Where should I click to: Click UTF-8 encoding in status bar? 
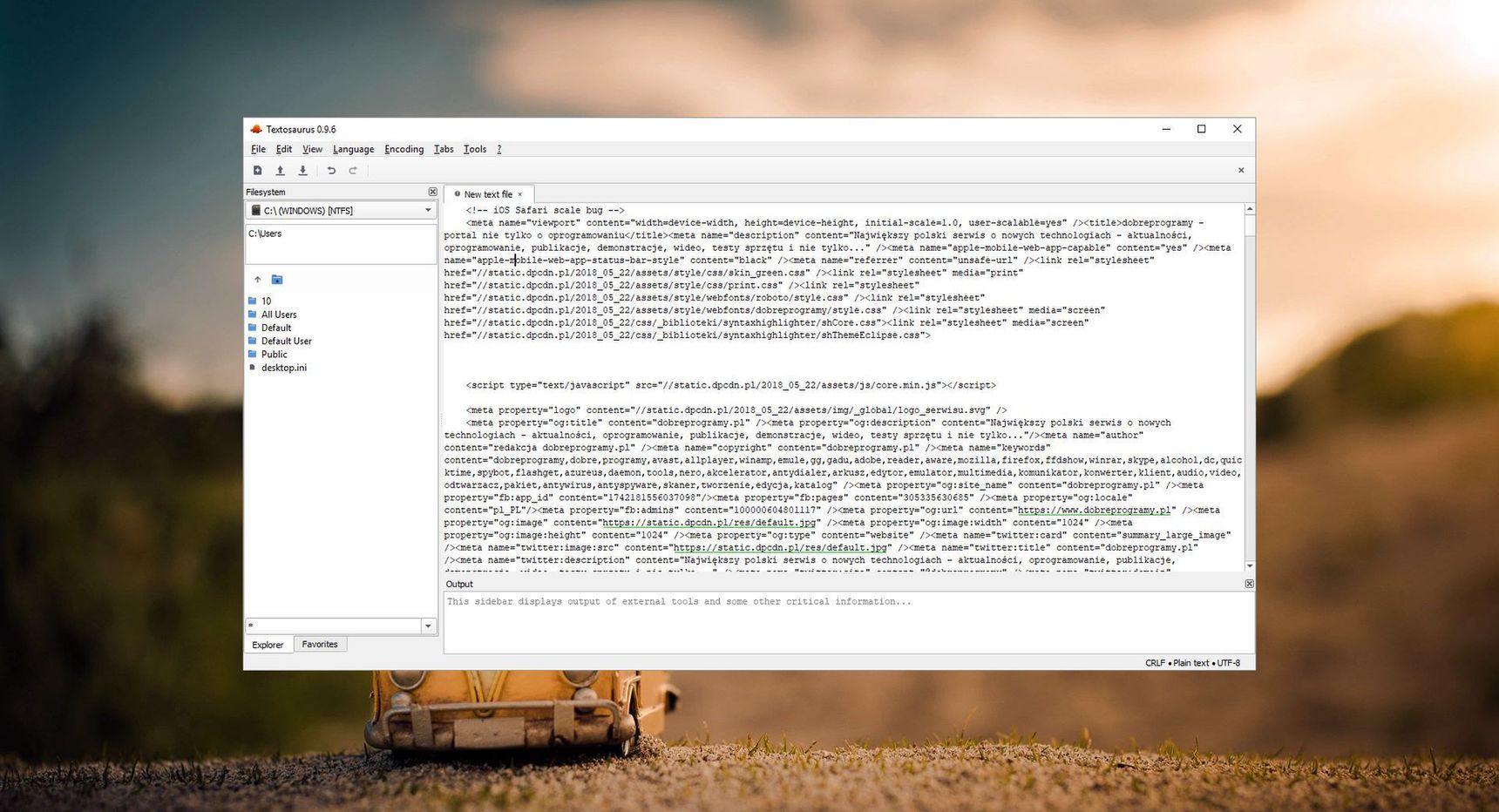tap(1229, 663)
